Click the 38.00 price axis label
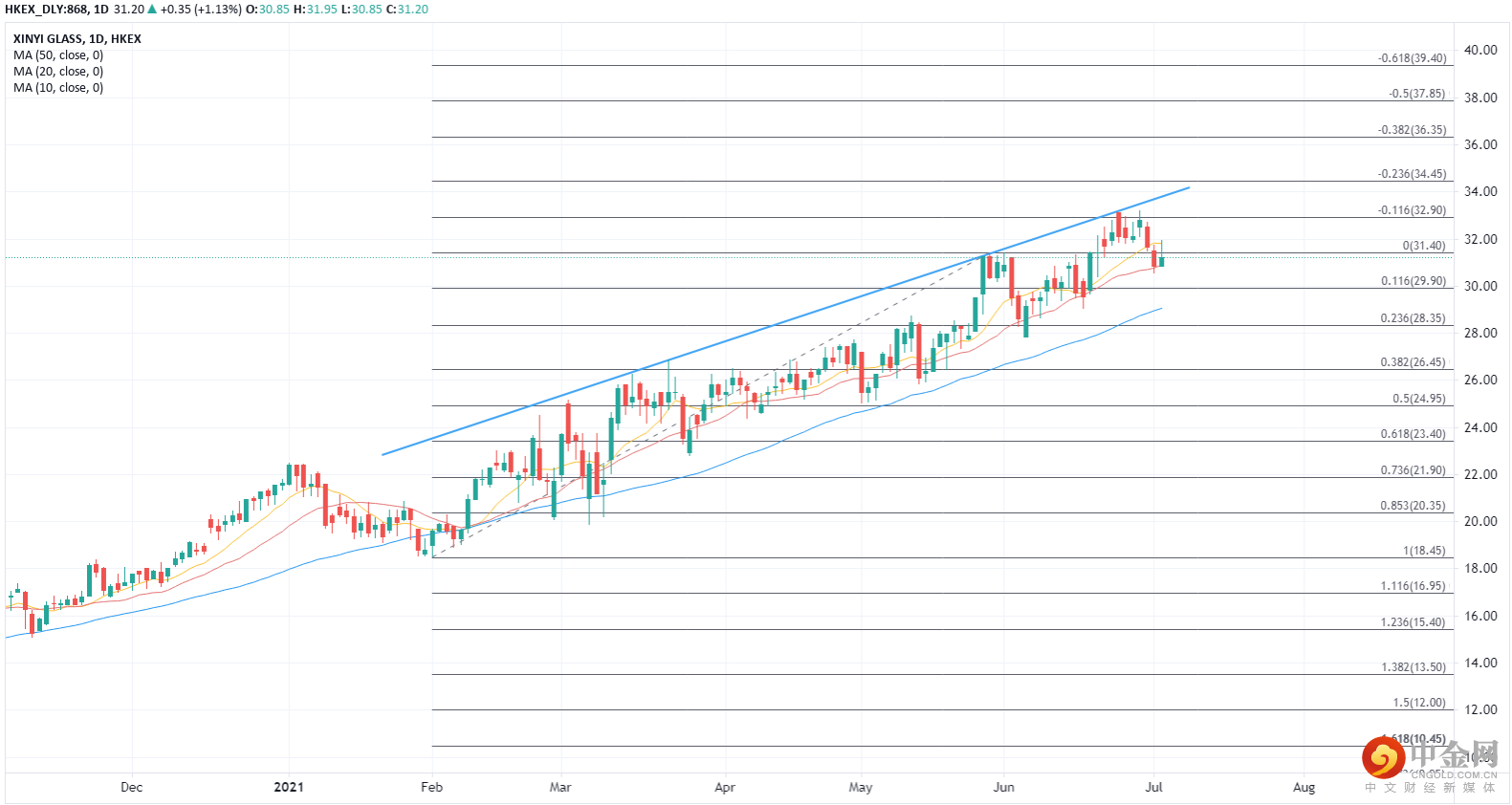Viewport: 1512px width, 805px height. coord(1480,98)
